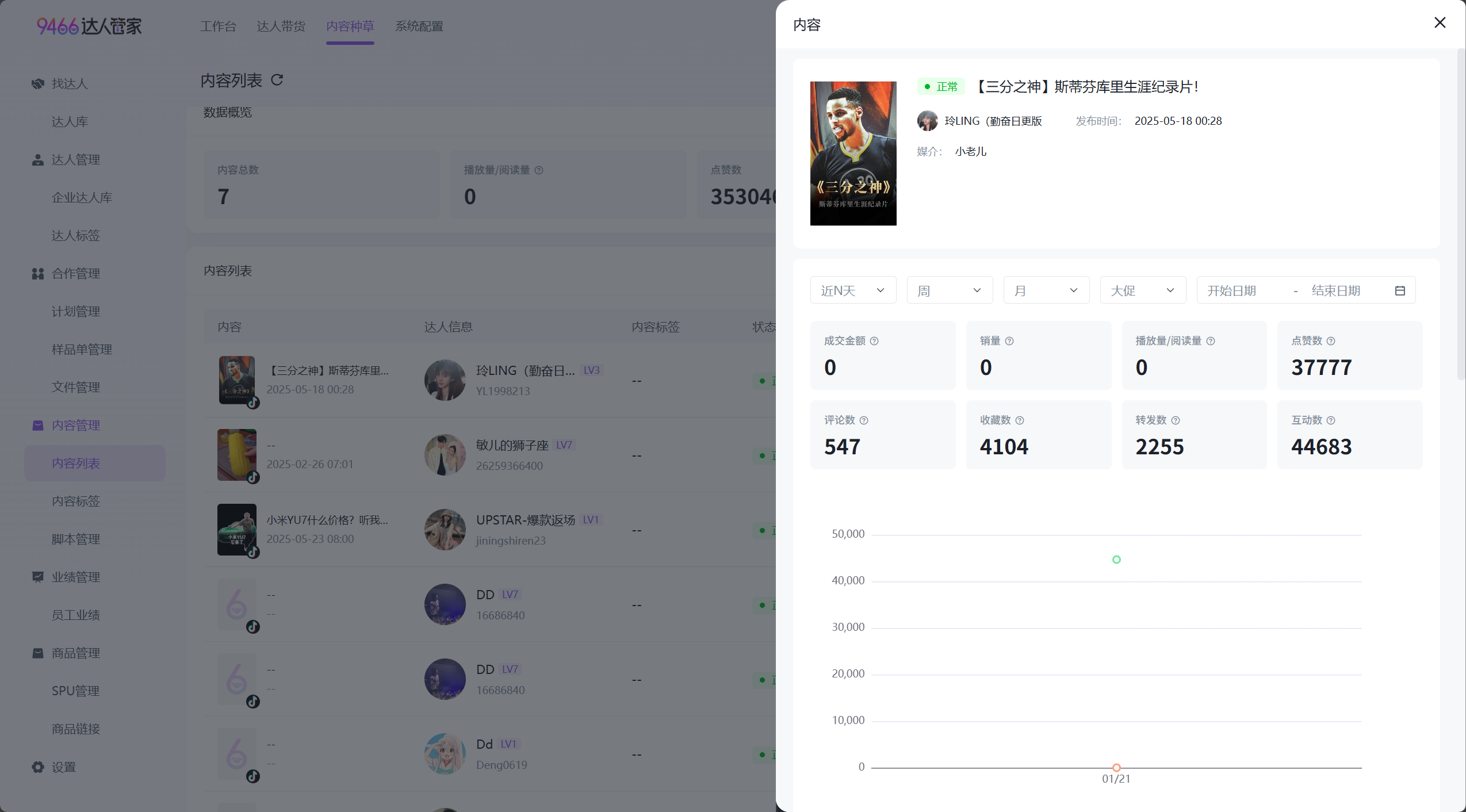Click the help icon next to 成交金额
Screen dimensions: 1466x812
(x=874, y=341)
